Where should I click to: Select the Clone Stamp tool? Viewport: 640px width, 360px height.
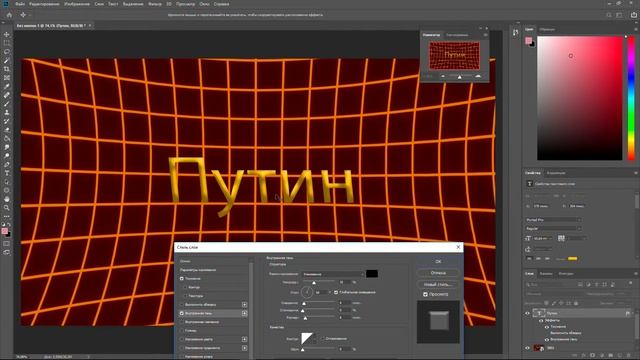[7, 112]
